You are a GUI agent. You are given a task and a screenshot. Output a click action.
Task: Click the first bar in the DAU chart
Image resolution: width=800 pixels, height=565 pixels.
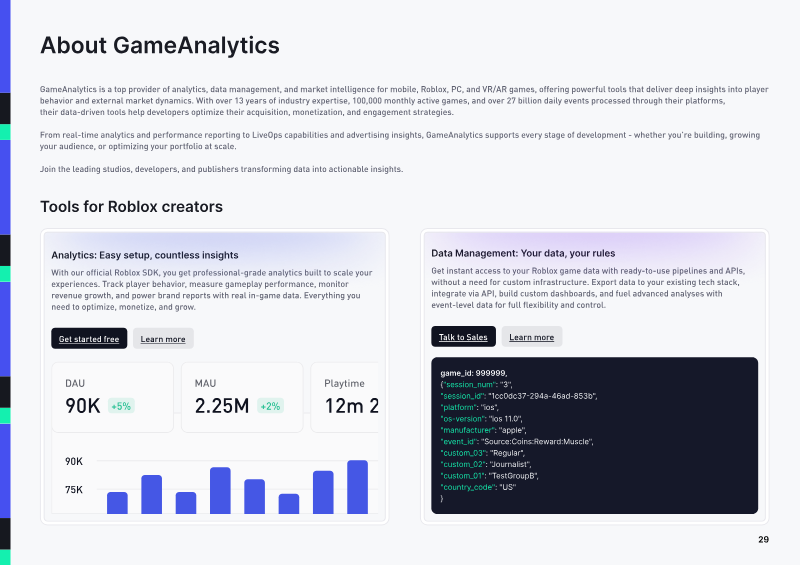click(x=117, y=503)
